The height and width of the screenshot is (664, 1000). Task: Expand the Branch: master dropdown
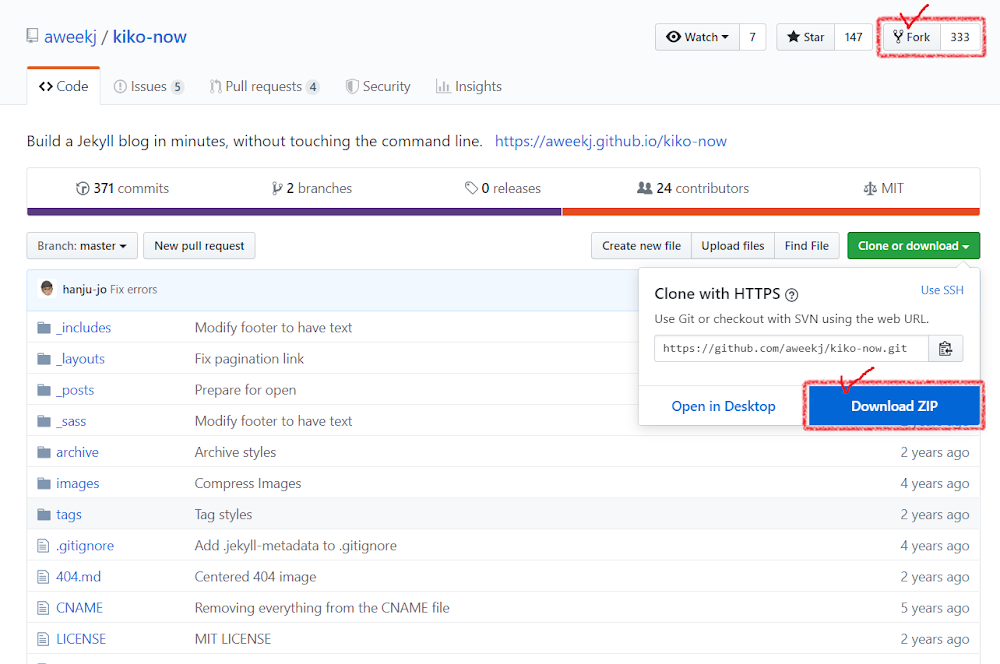(x=82, y=246)
